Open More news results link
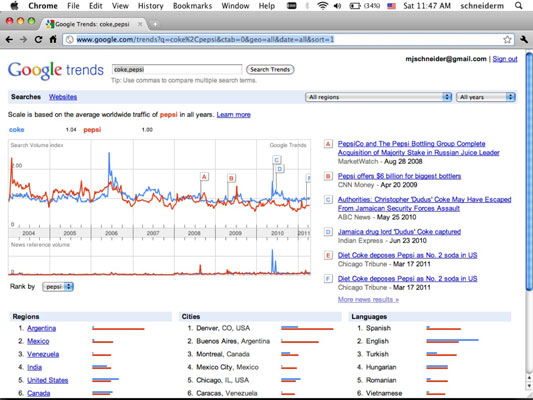533x400 pixels. [368, 299]
